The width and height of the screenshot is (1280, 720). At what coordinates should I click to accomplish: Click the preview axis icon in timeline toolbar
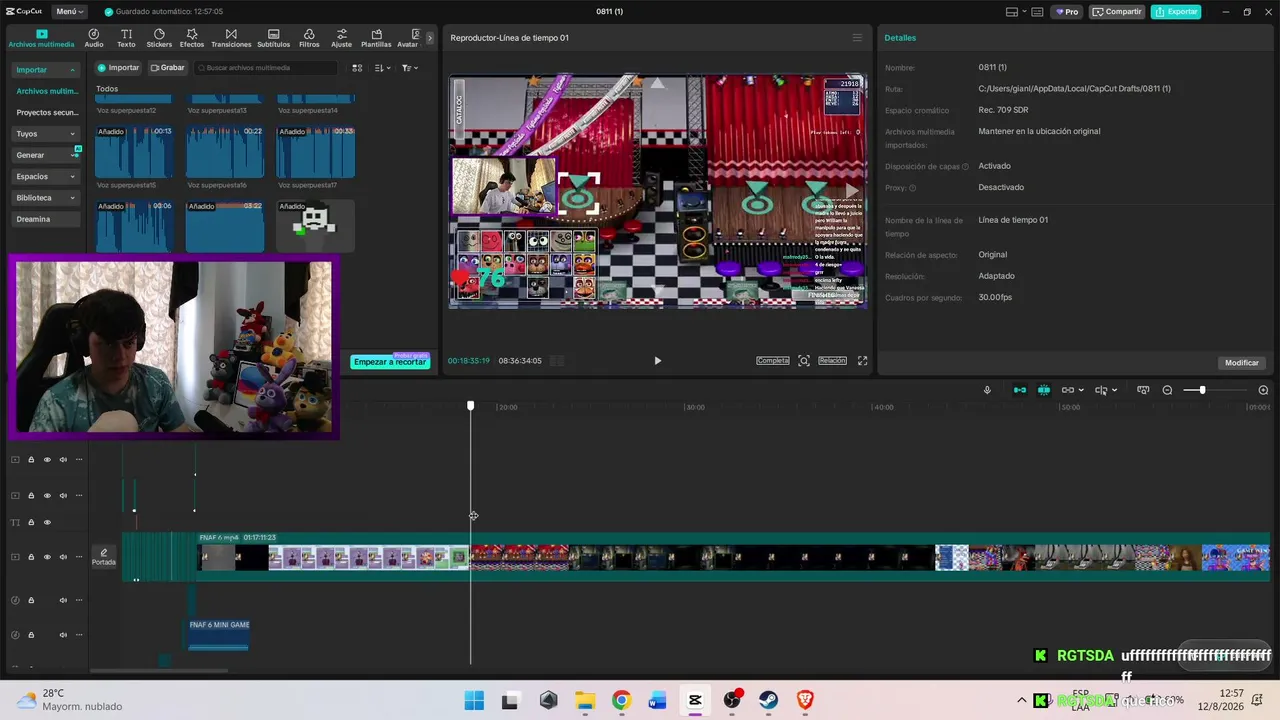(x=1143, y=390)
